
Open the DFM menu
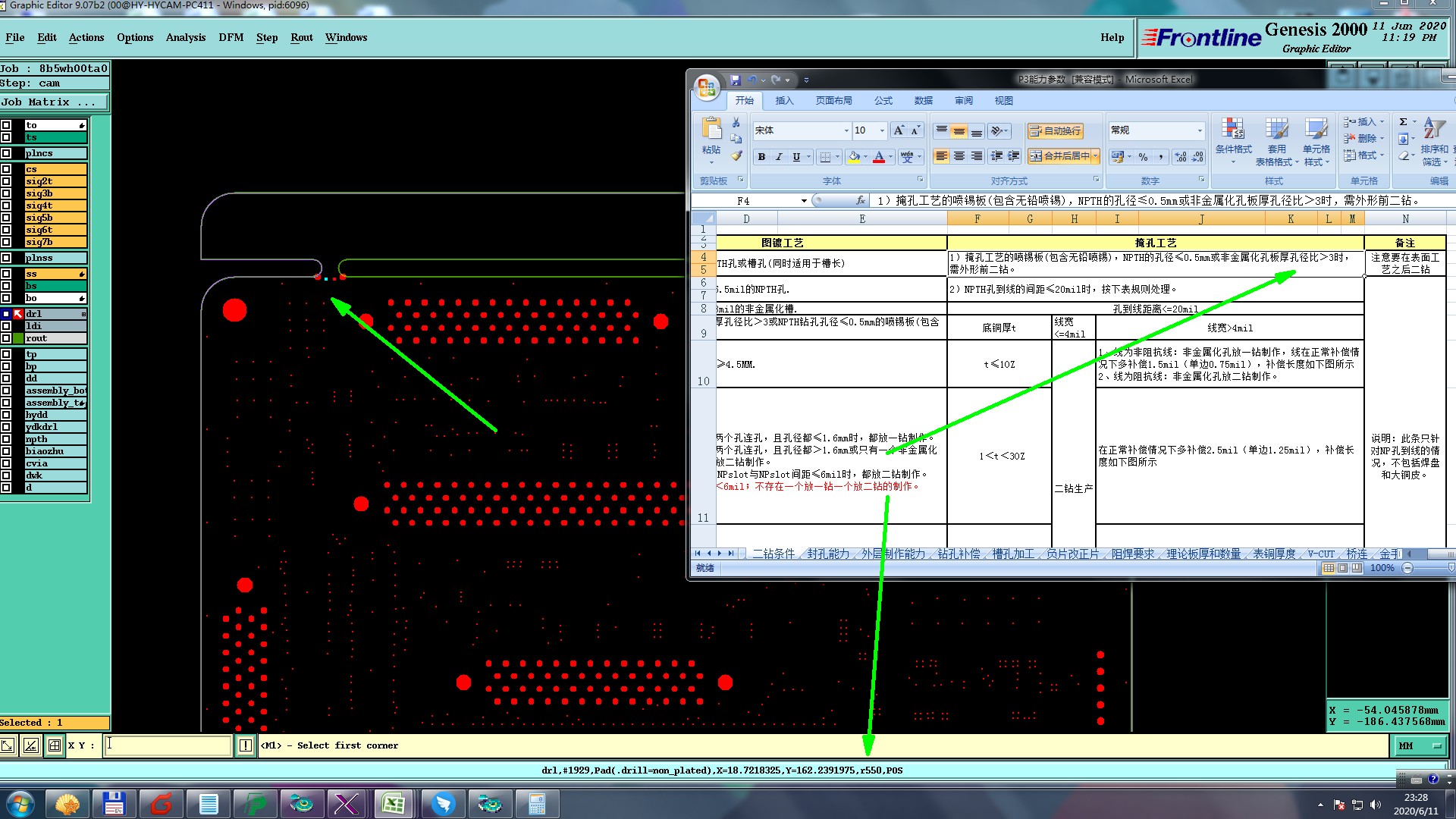(x=231, y=37)
